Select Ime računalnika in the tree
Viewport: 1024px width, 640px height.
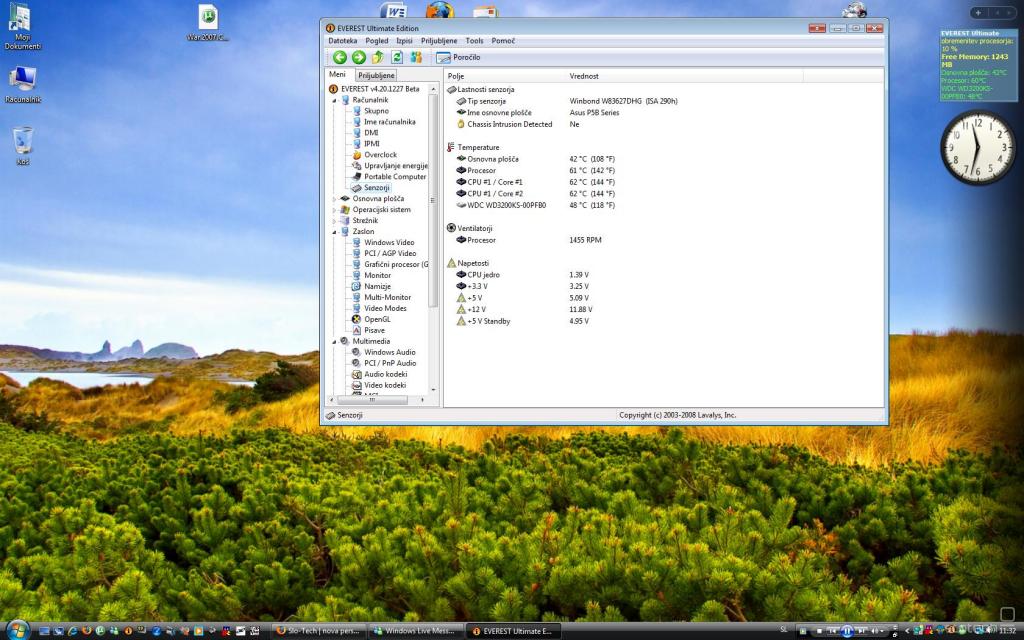383,122
